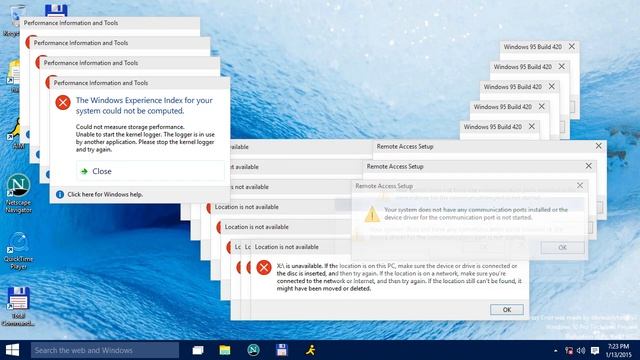Viewport: 640px width, 360px height.
Task: Click red error icon beside X:\ is unavailable
Action: [264, 268]
